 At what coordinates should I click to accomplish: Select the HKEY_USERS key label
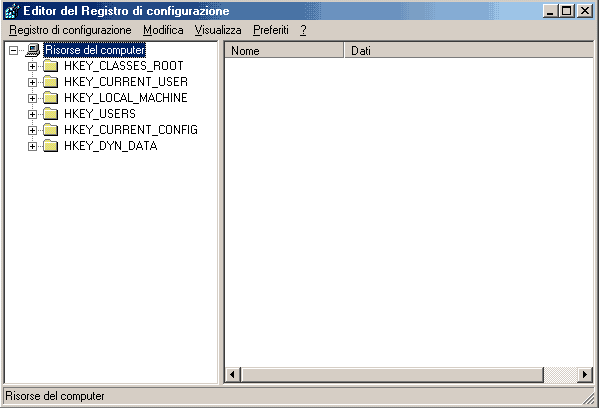tap(100, 114)
